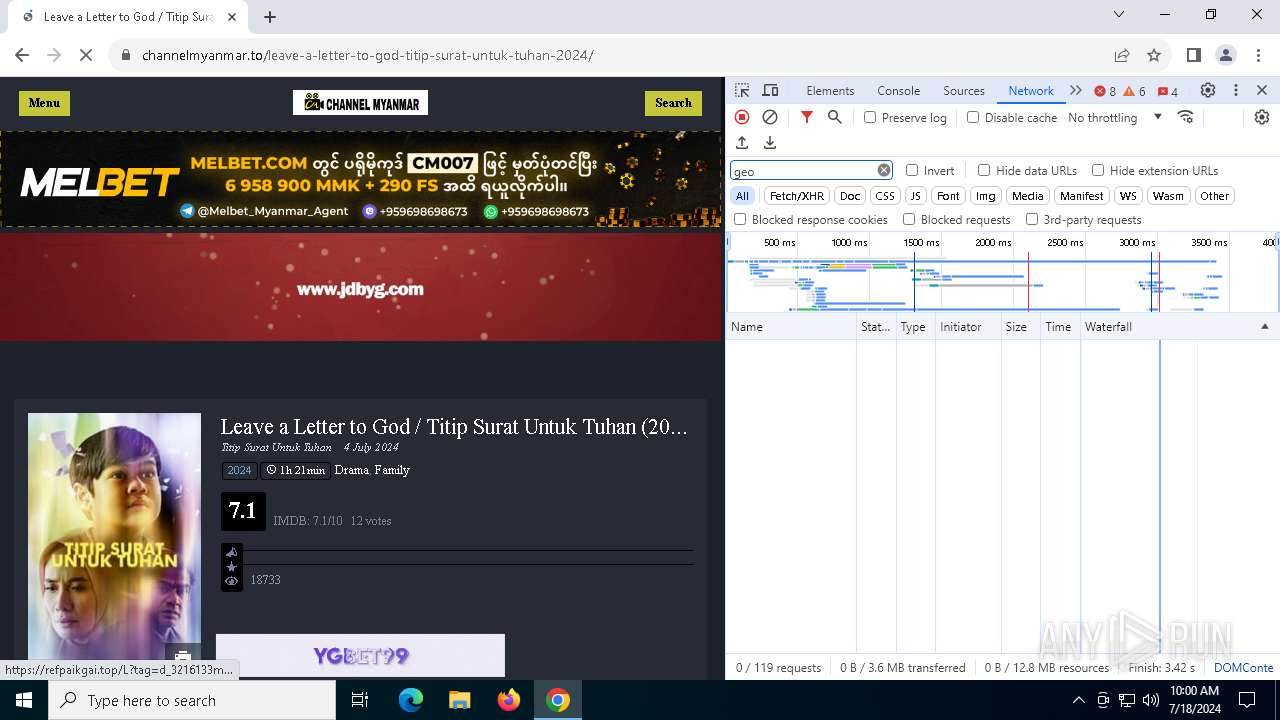
Task: Enable Disable cache checkbox
Action: [x=973, y=117]
